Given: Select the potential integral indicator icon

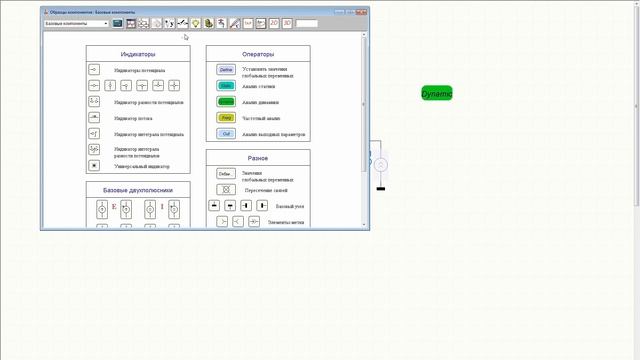Looking at the screenshot, I should pos(94,133).
